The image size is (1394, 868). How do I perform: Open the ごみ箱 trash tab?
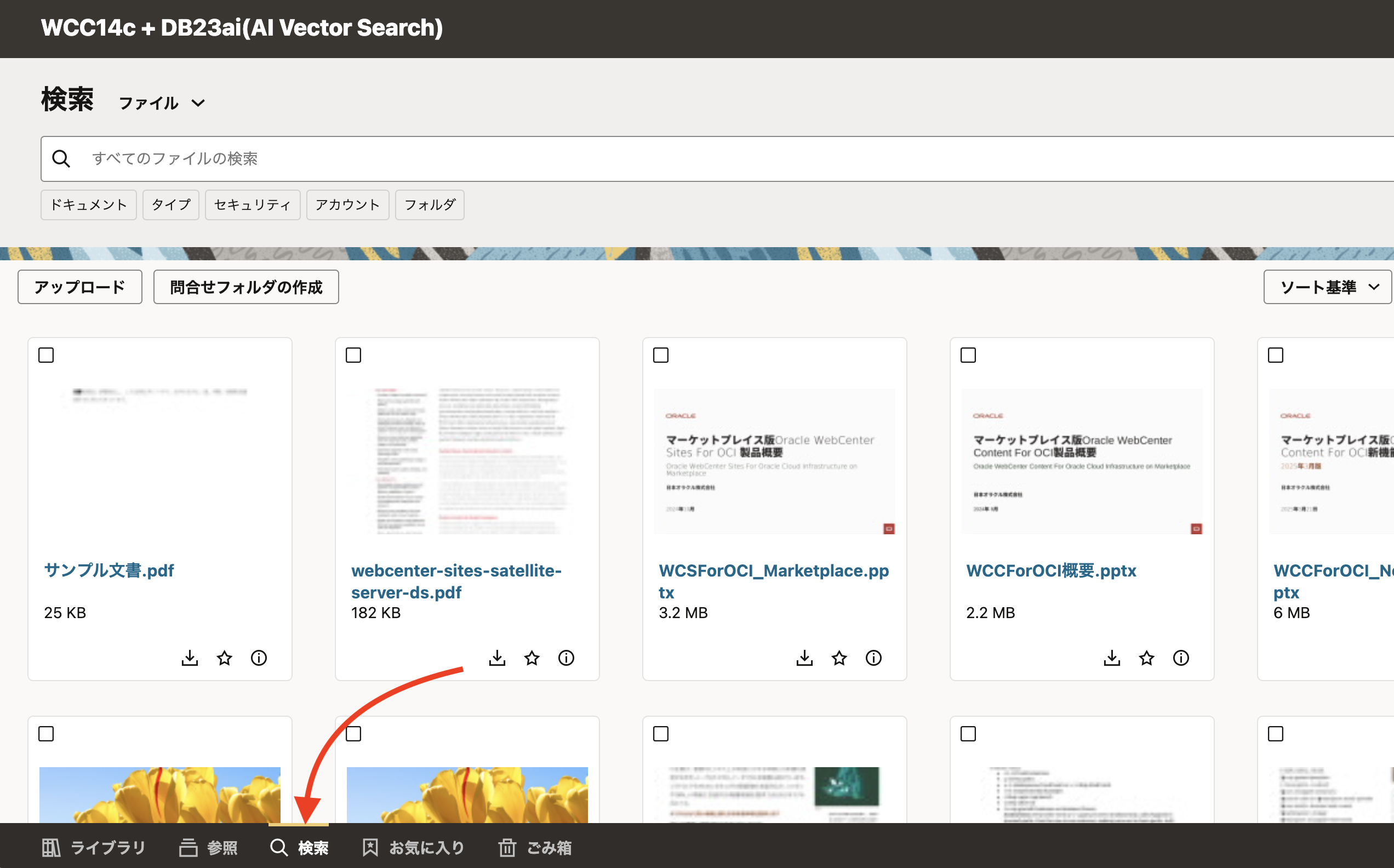point(535,847)
